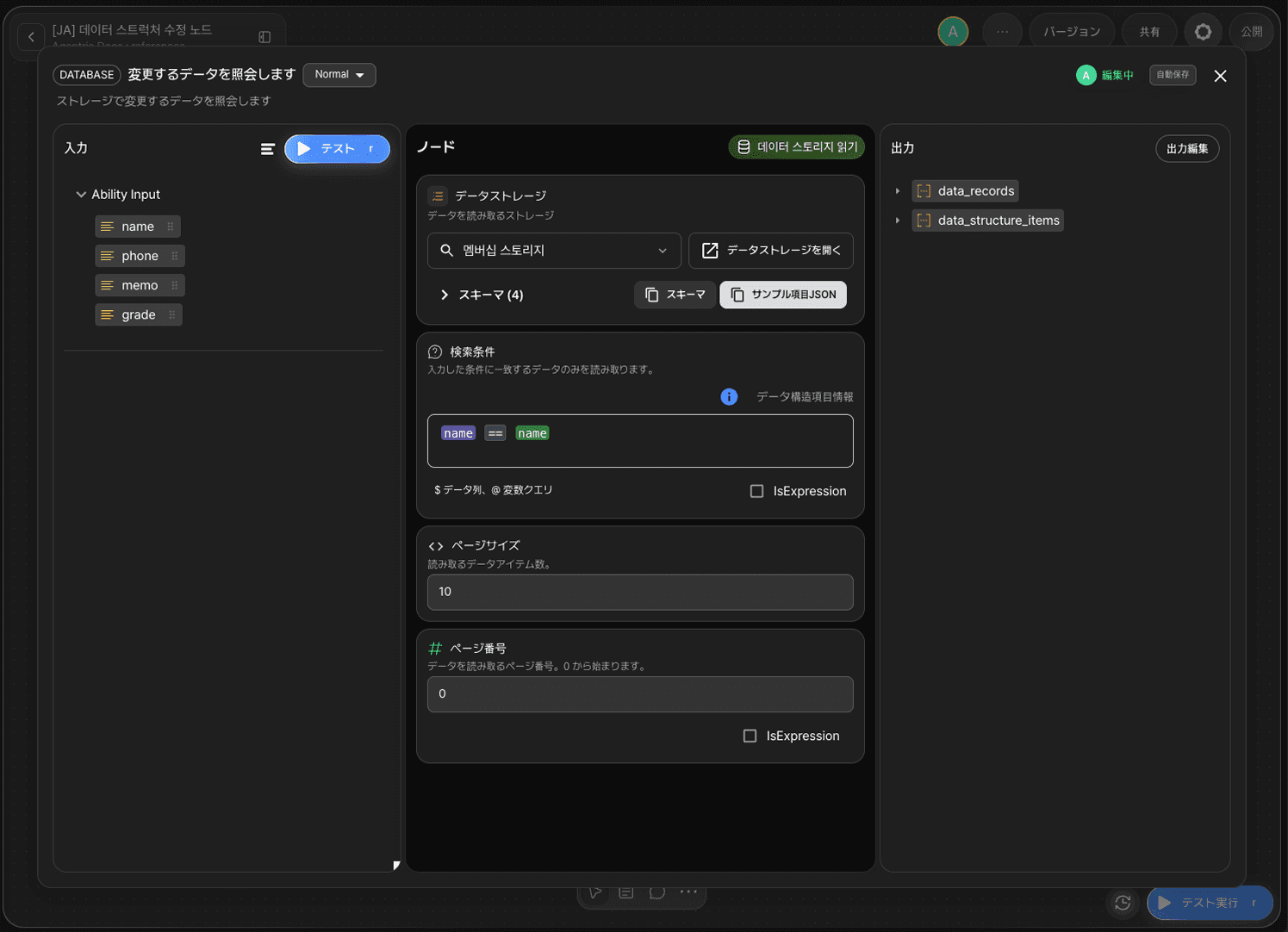Select the memo input variable

coord(140,285)
